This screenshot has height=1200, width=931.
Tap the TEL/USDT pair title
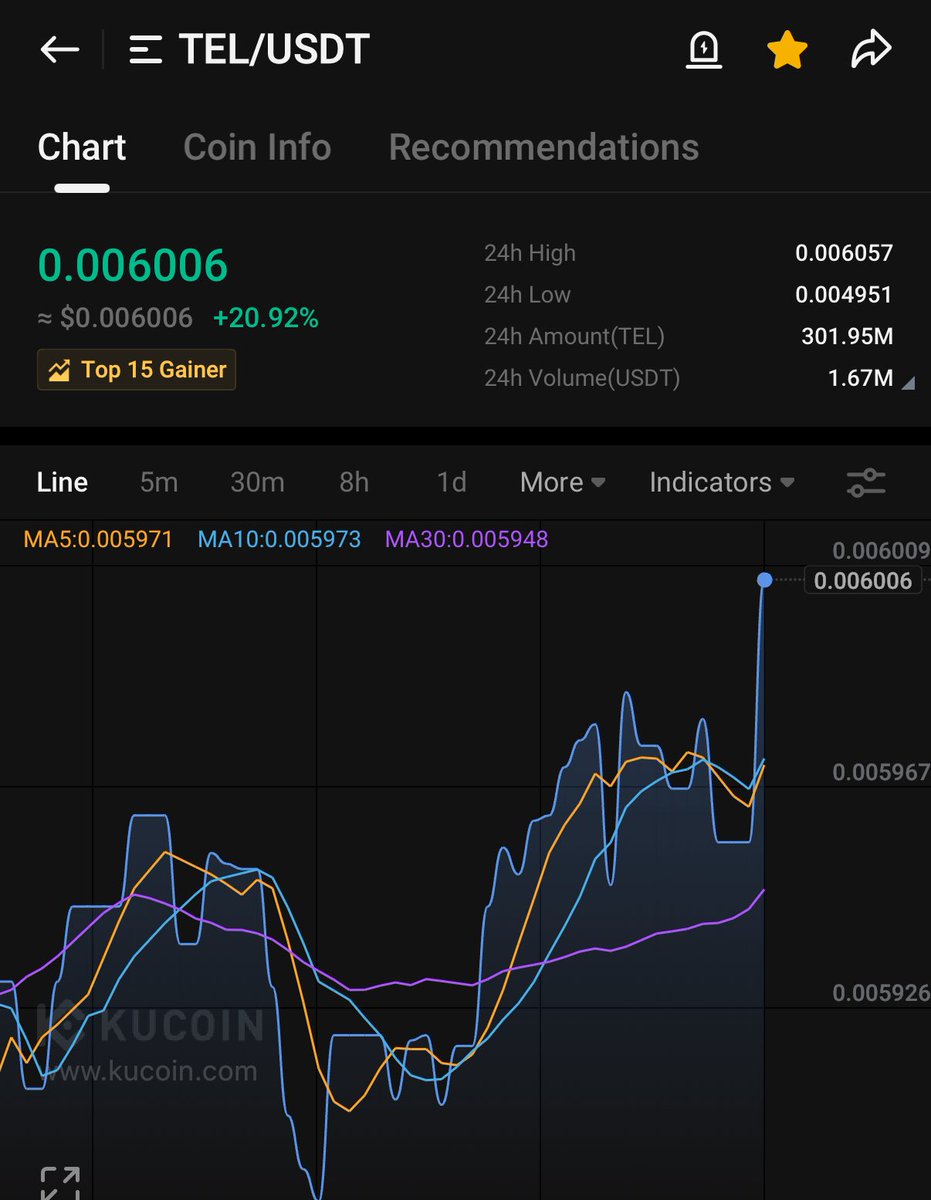click(x=274, y=50)
